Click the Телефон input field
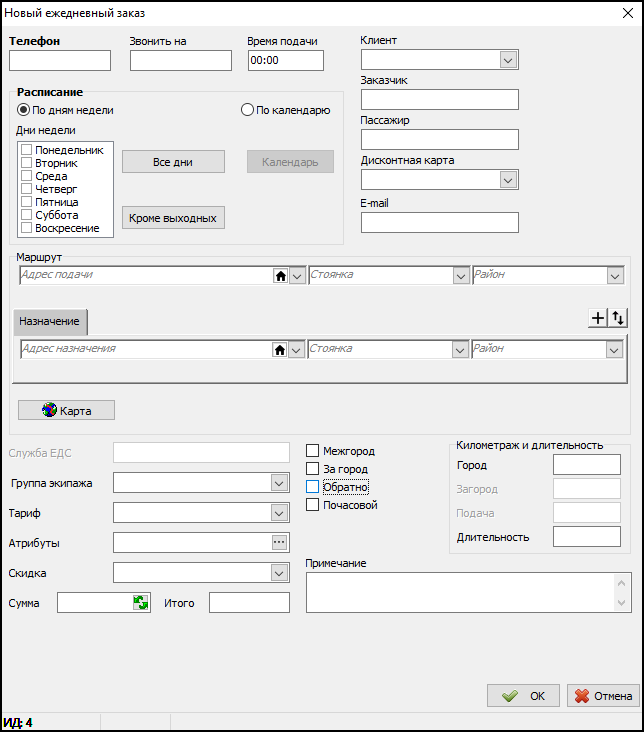The width and height of the screenshot is (644, 732). (59, 61)
